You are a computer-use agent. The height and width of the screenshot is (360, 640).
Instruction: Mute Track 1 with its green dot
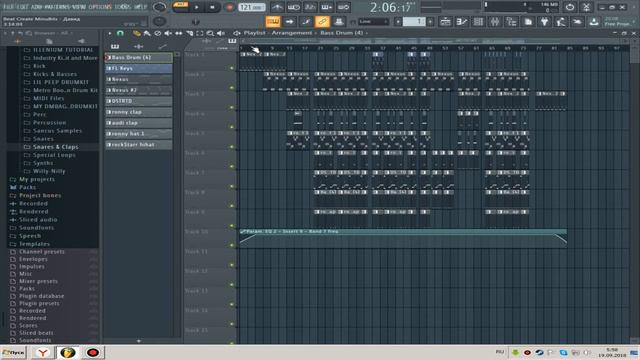click(232, 68)
